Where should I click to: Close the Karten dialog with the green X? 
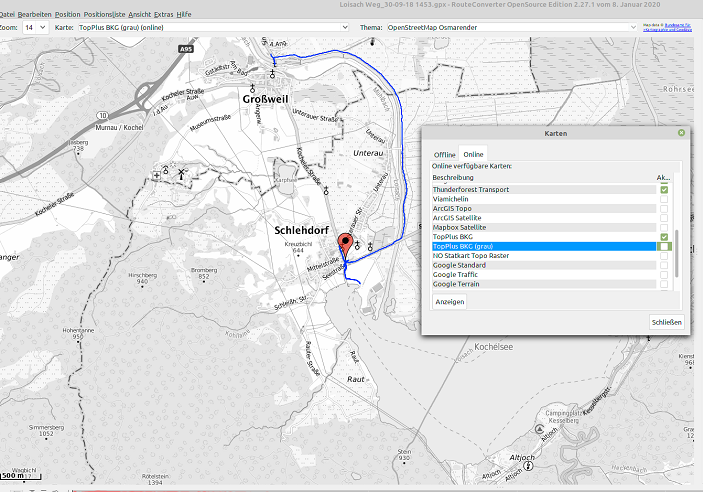point(681,132)
